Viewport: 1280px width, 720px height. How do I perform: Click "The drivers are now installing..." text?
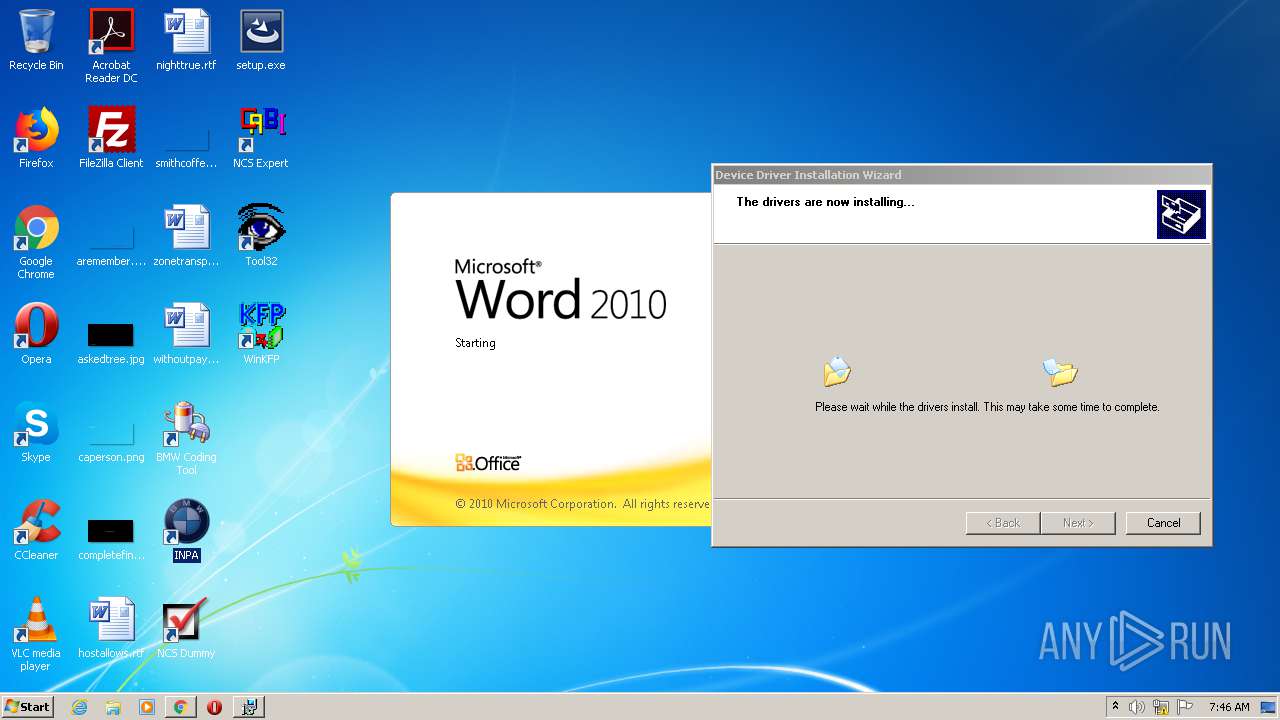[x=825, y=202]
